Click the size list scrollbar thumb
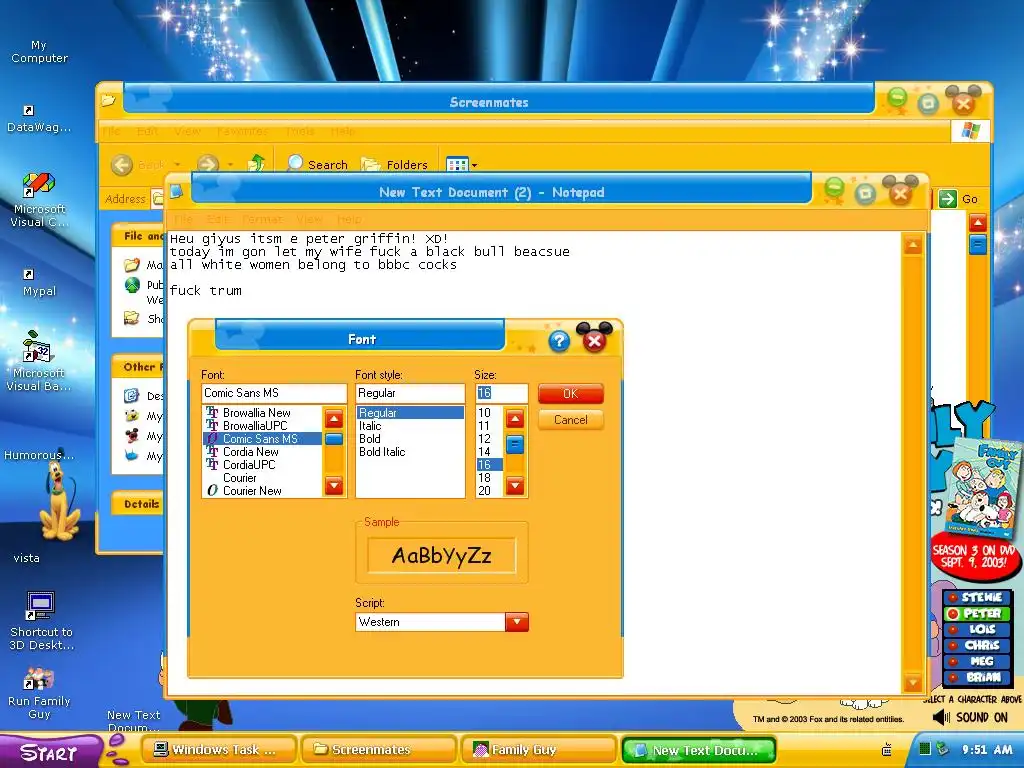1024x768 pixels. pos(515,445)
